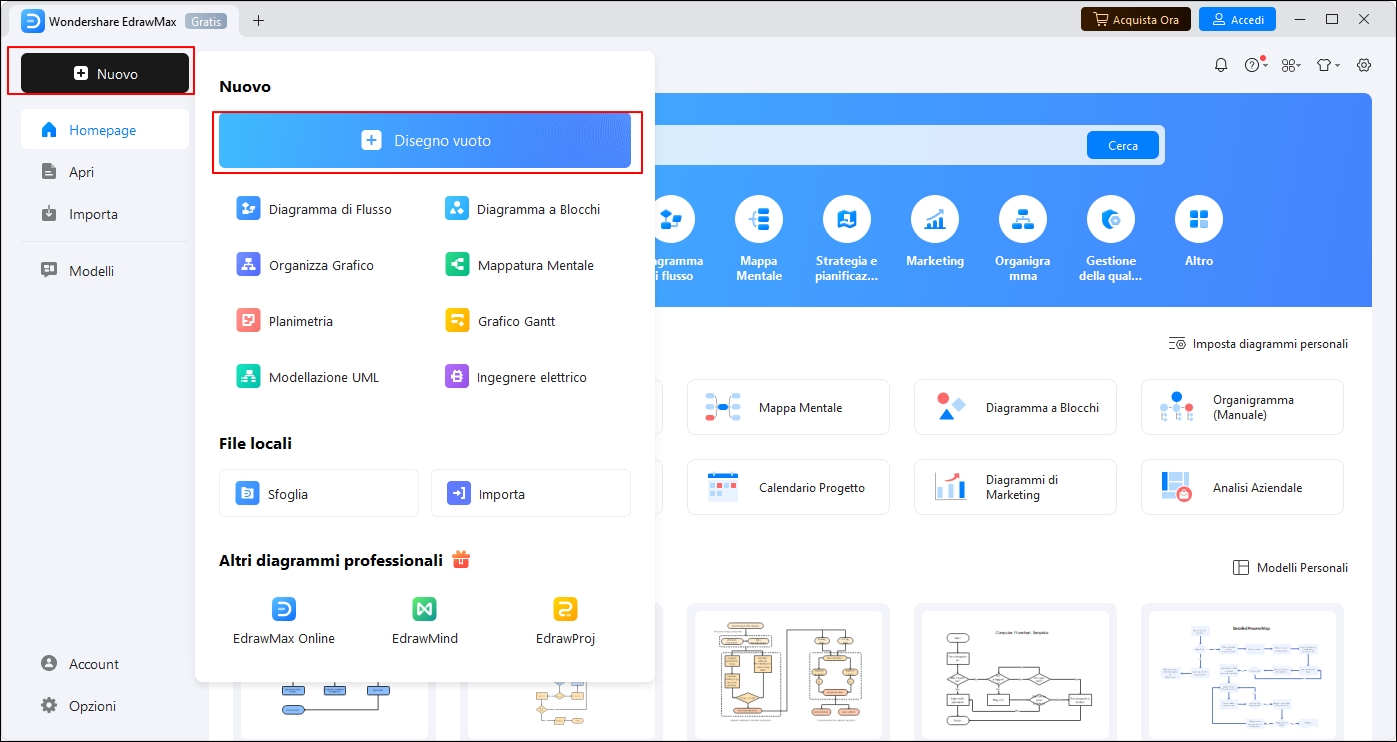This screenshot has width=1397, height=742.
Task: Open Opzioni settings in the sidebar
Action: 105,706
